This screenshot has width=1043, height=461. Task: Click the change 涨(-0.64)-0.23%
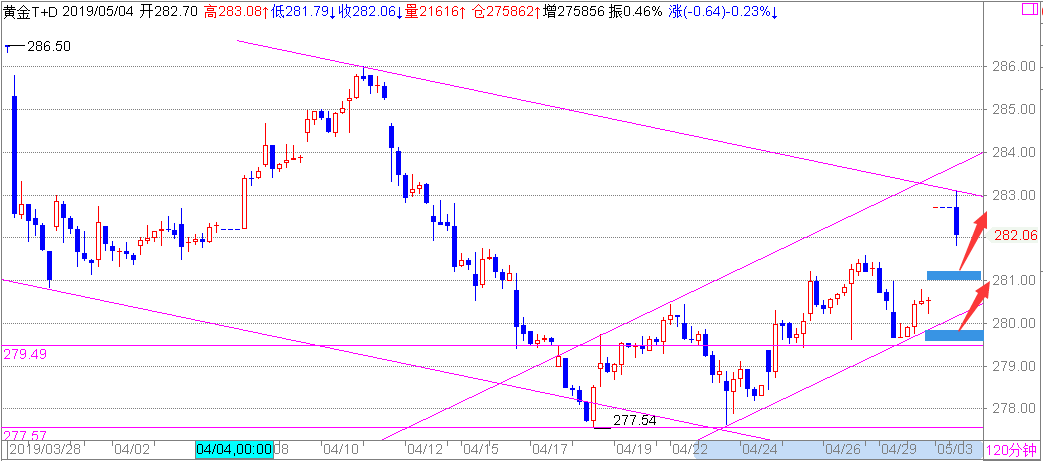720,11
